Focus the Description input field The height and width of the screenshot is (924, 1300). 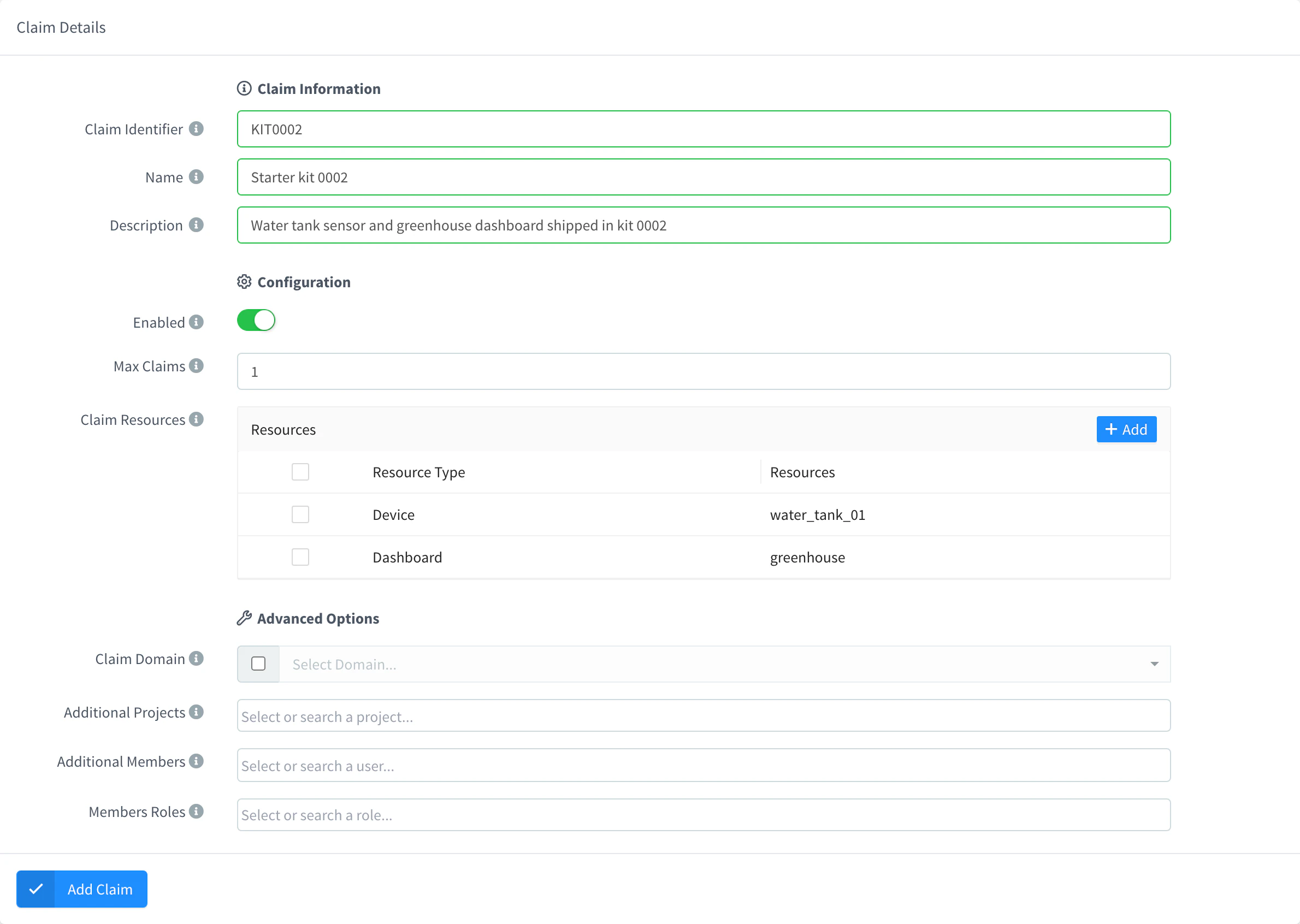[x=704, y=226]
